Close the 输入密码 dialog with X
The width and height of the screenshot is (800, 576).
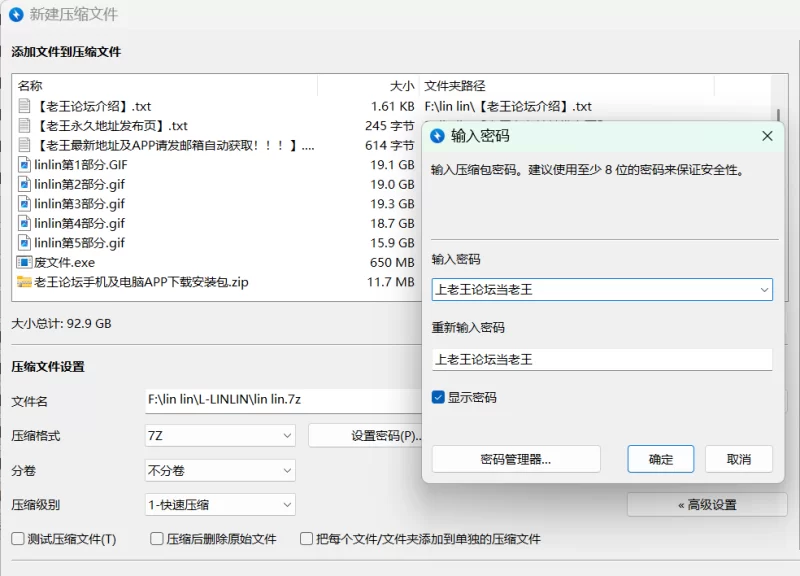coord(767,136)
